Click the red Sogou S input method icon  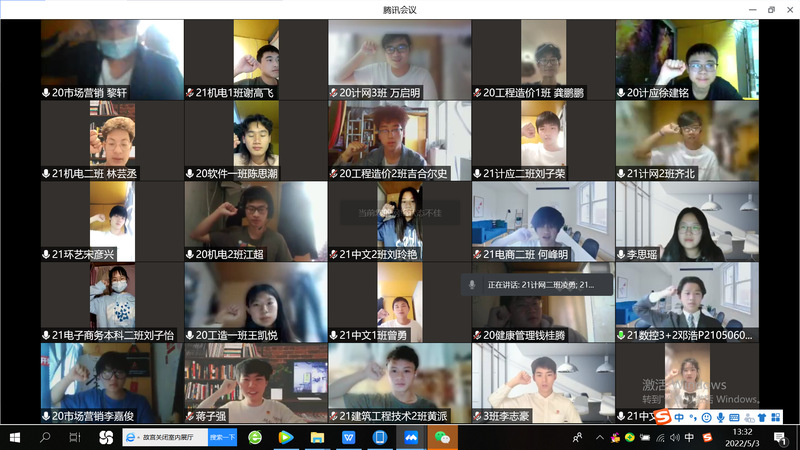(x=707, y=437)
